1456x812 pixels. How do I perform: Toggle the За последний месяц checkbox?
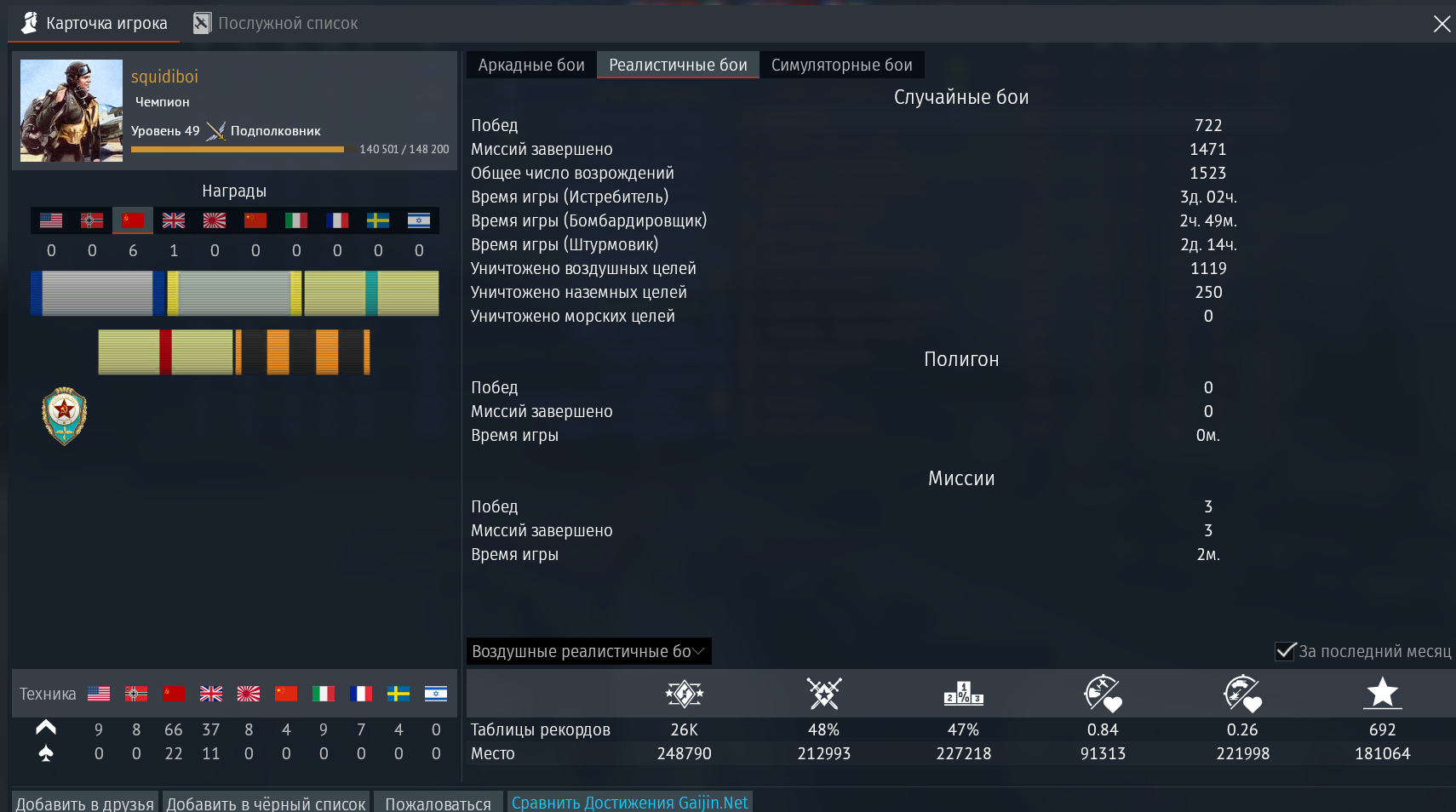[1285, 651]
